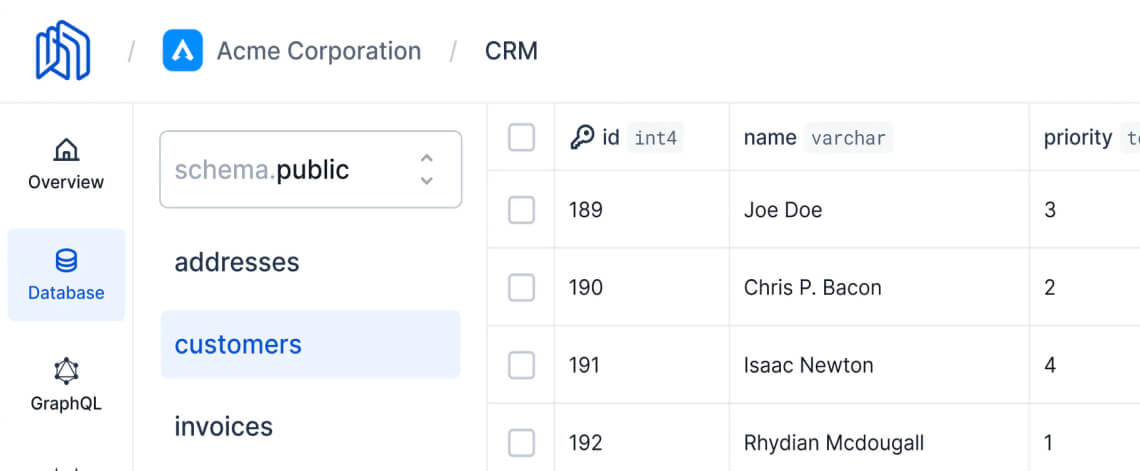Open the addresses table
Screen dimensions: 1140x471
pos(237,262)
